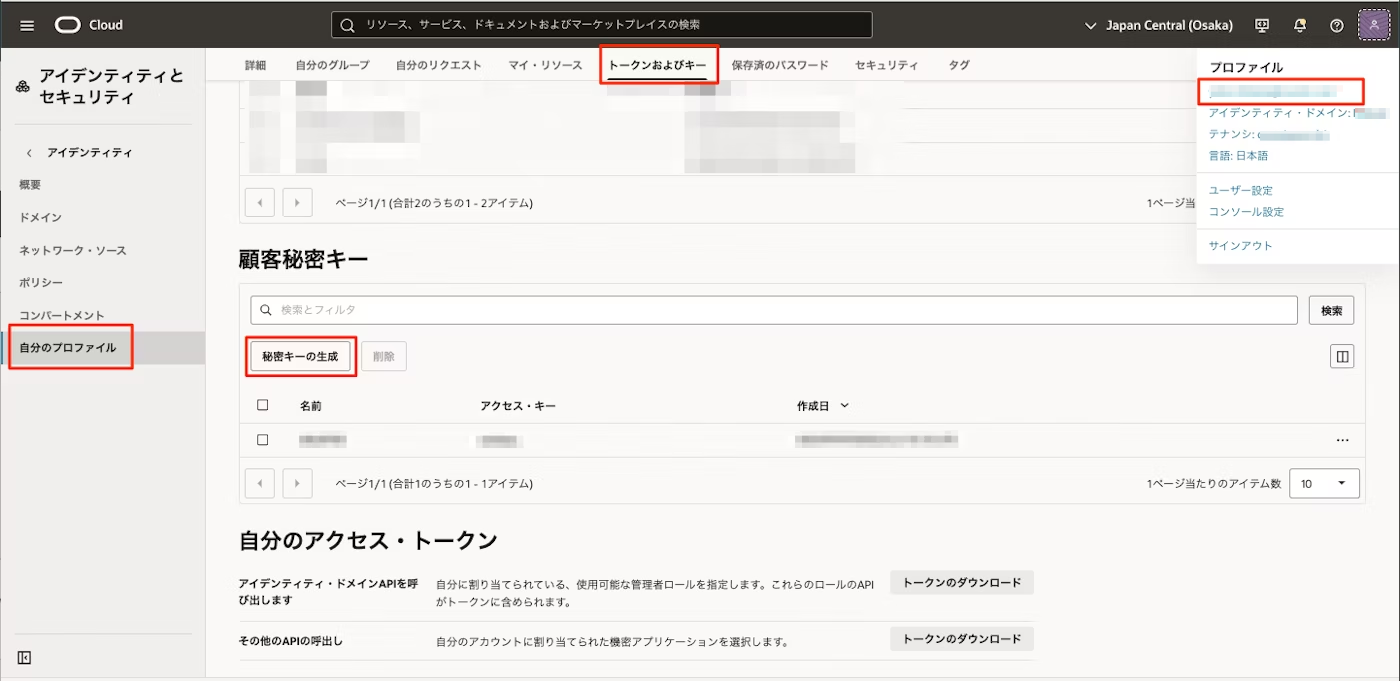Switch to 自分のリクエスト tab
The width and height of the screenshot is (1400, 681).
[438, 65]
